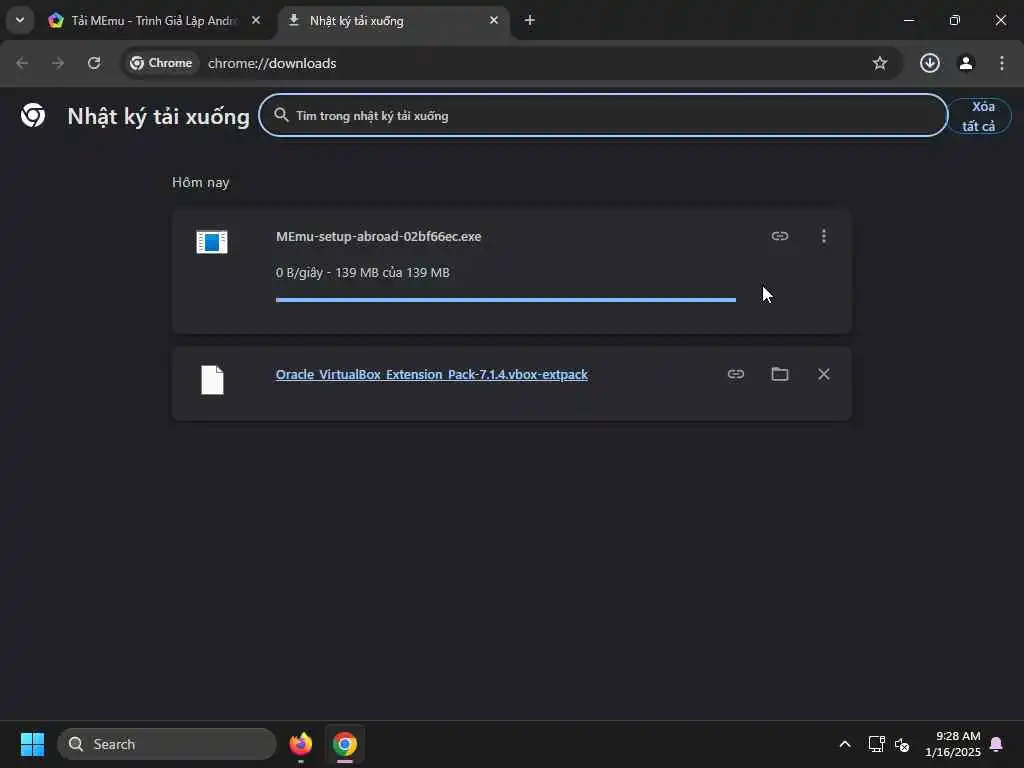Expand the tab search dropdown arrow
Viewport: 1024px width, 768px height.
tap(20, 20)
